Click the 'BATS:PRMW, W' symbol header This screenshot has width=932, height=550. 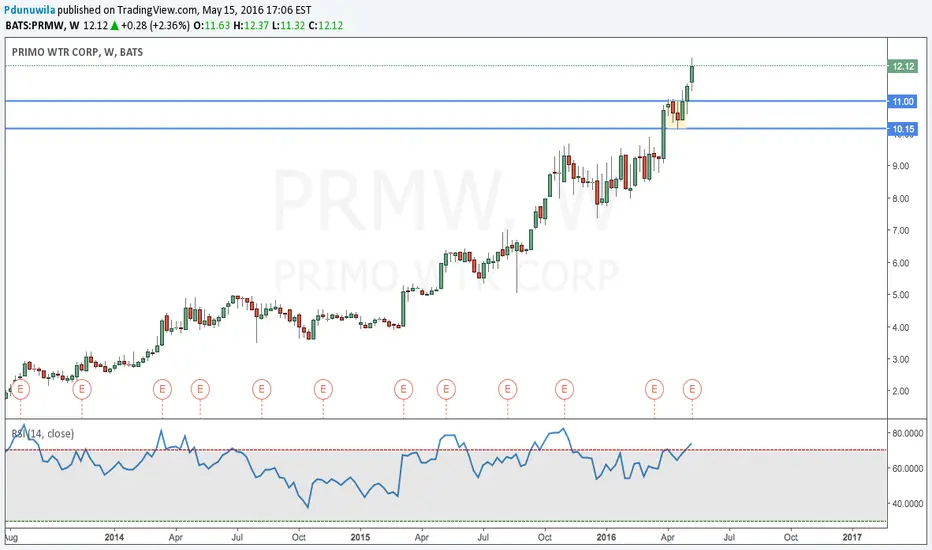[x=42, y=26]
